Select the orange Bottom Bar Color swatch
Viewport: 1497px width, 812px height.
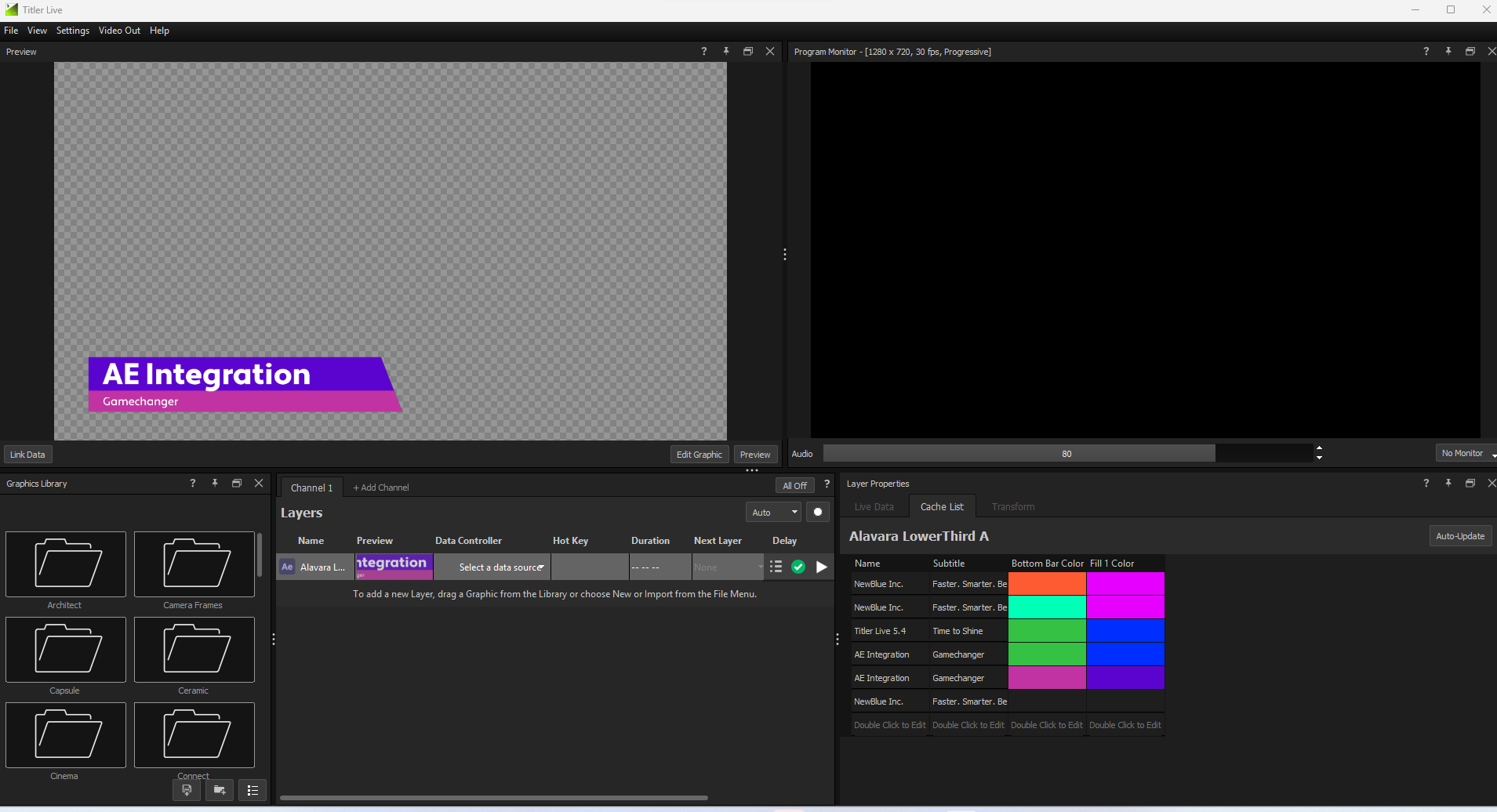coord(1046,584)
